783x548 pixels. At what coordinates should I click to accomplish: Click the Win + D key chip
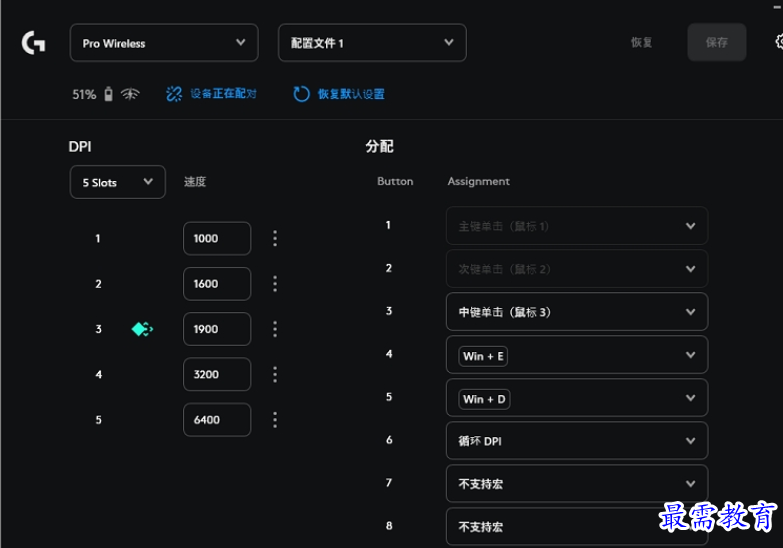pyautogui.click(x=484, y=399)
